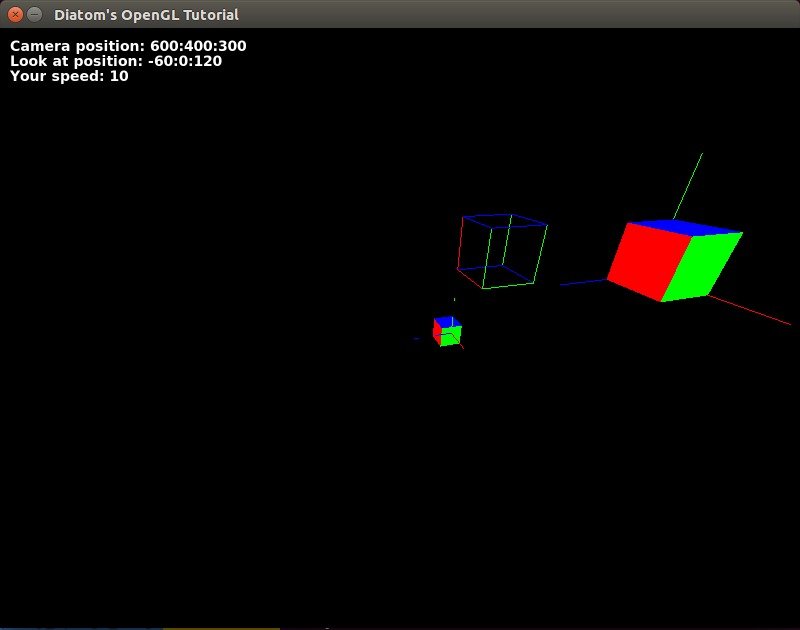The width and height of the screenshot is (800, 630).
Task: Click the center of the wireframe cube
Action: tap(502, 251)
